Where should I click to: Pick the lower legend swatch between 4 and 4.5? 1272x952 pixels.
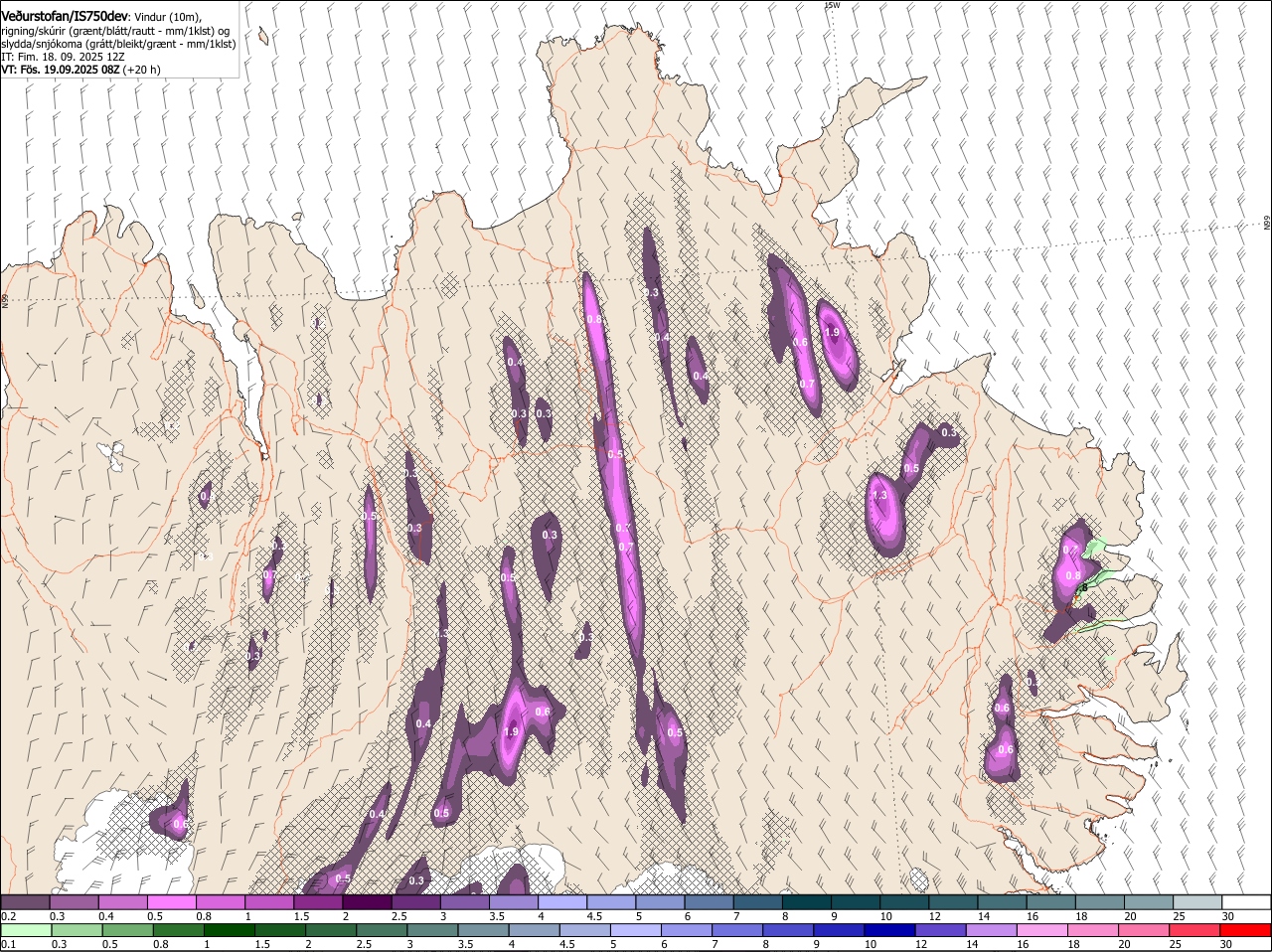(535, 930)
